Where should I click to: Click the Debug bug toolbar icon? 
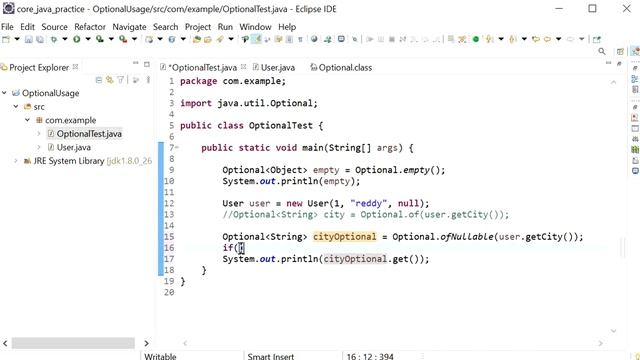pyautogui.click(x=53, y=39)
